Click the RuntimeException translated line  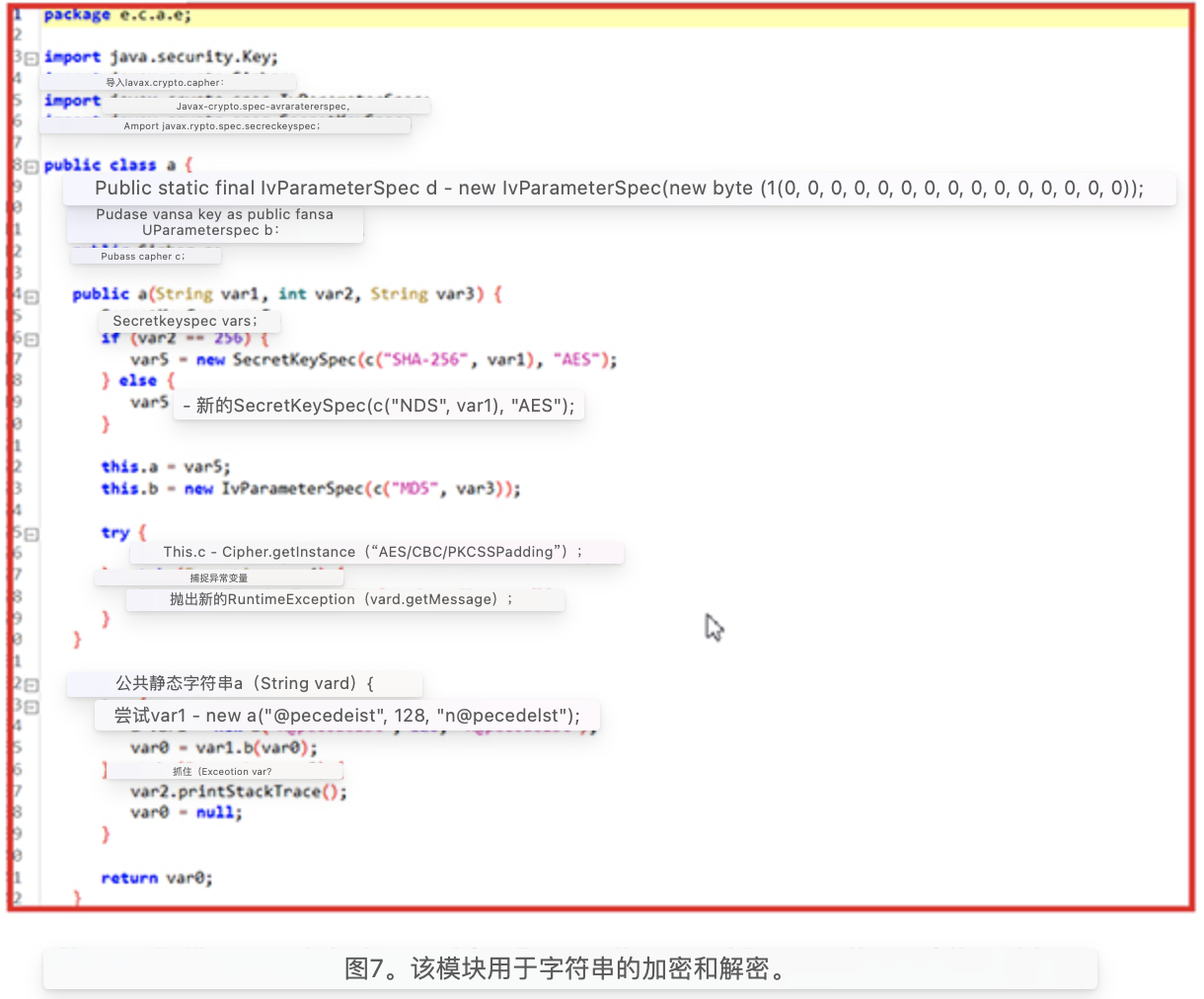click(x=342, y=599)
